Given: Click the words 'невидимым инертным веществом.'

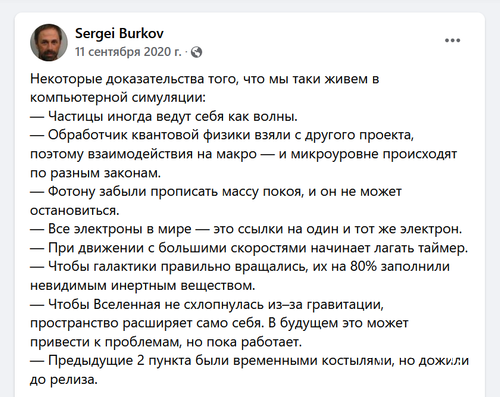Looking at the screenshot, I should pyautogui.click(x=143, y=286).
